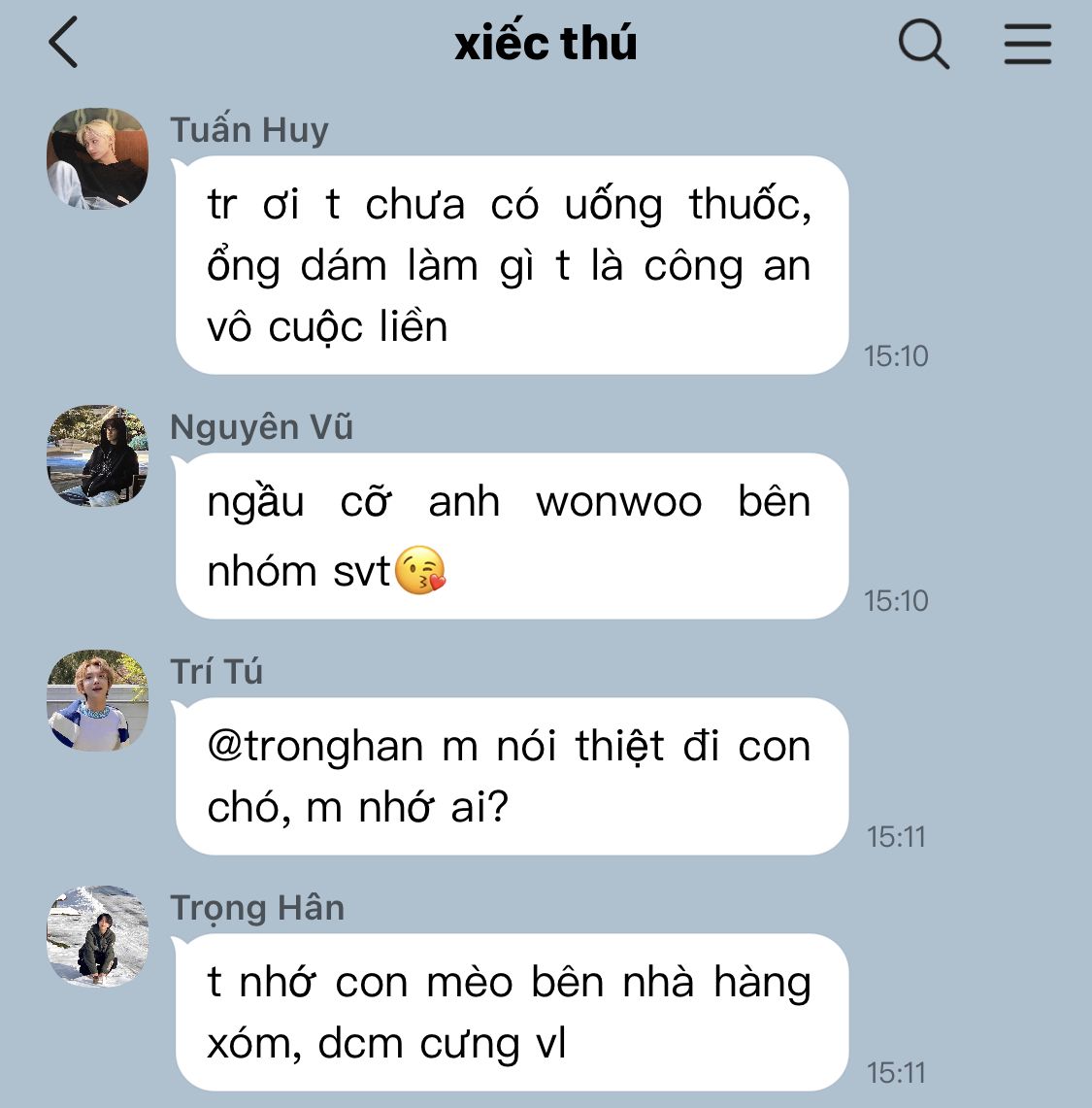Viewport: 1092px width, 1108px height.
Task: Select the message about con mèo
Action: tap(512, 1013)
